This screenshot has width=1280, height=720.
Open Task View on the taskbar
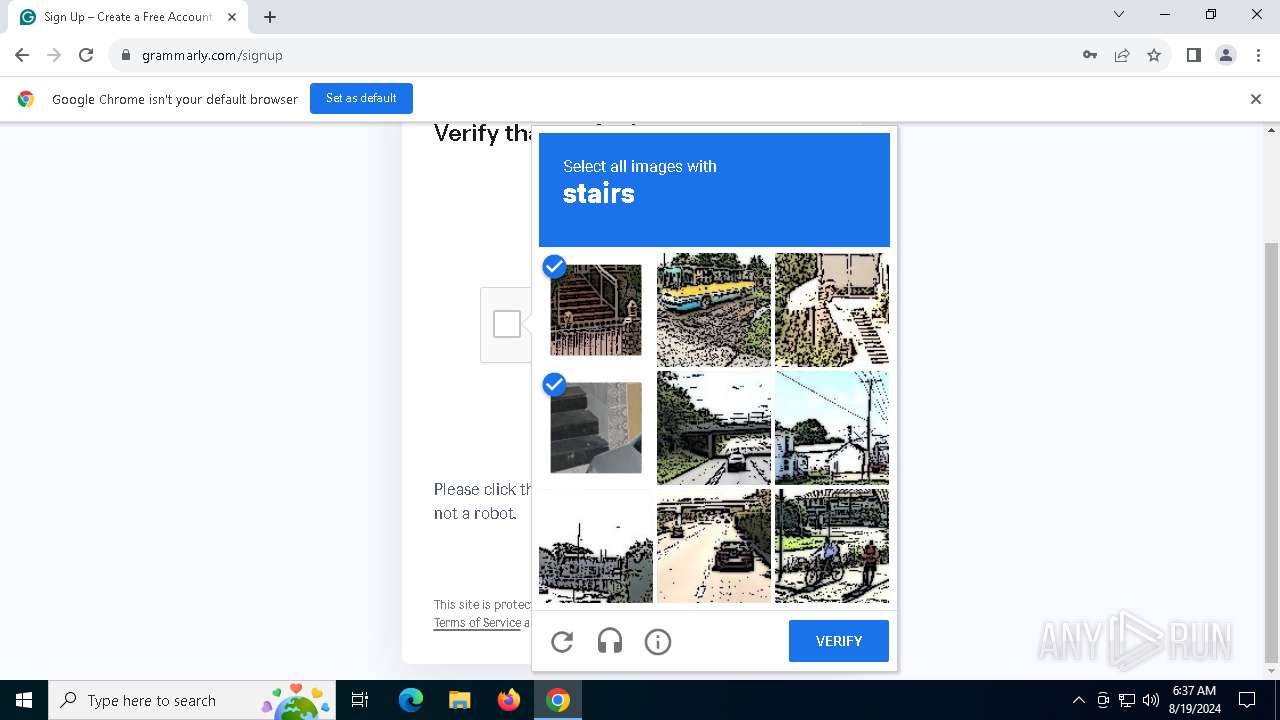click(361, 700)
